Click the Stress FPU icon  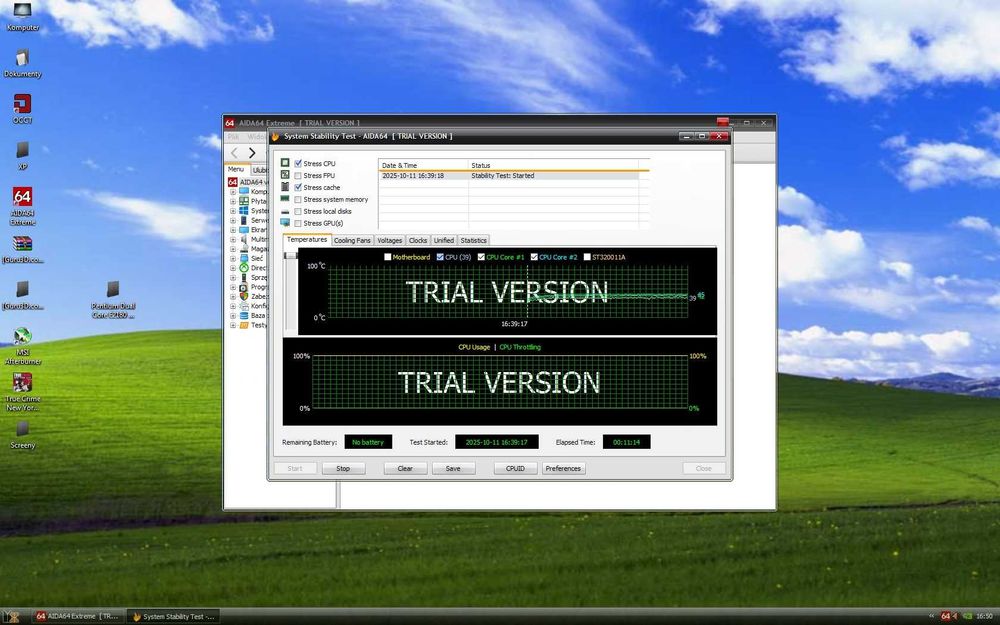click(285, 175)
